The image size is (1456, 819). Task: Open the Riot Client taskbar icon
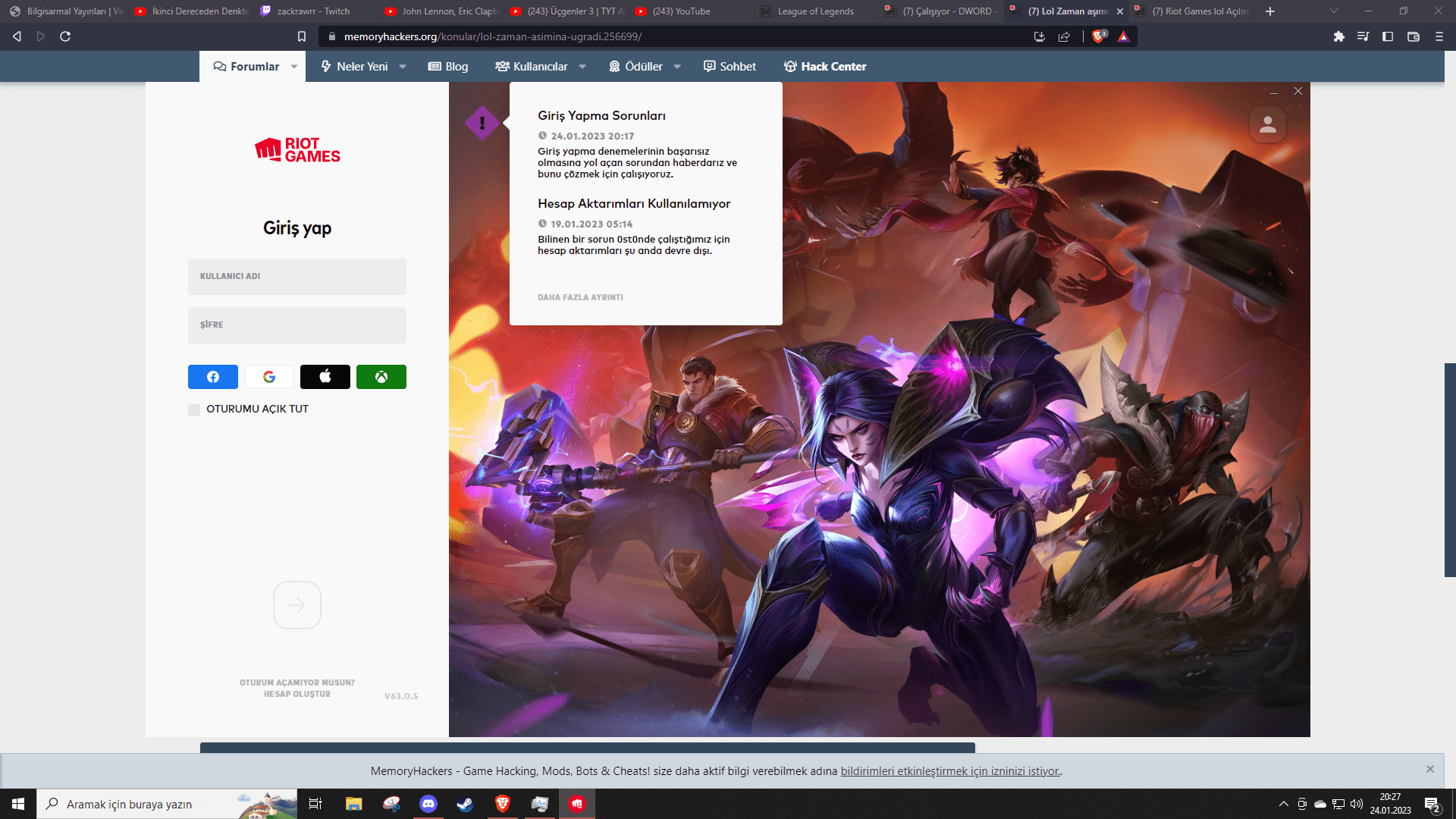(577, 804)
